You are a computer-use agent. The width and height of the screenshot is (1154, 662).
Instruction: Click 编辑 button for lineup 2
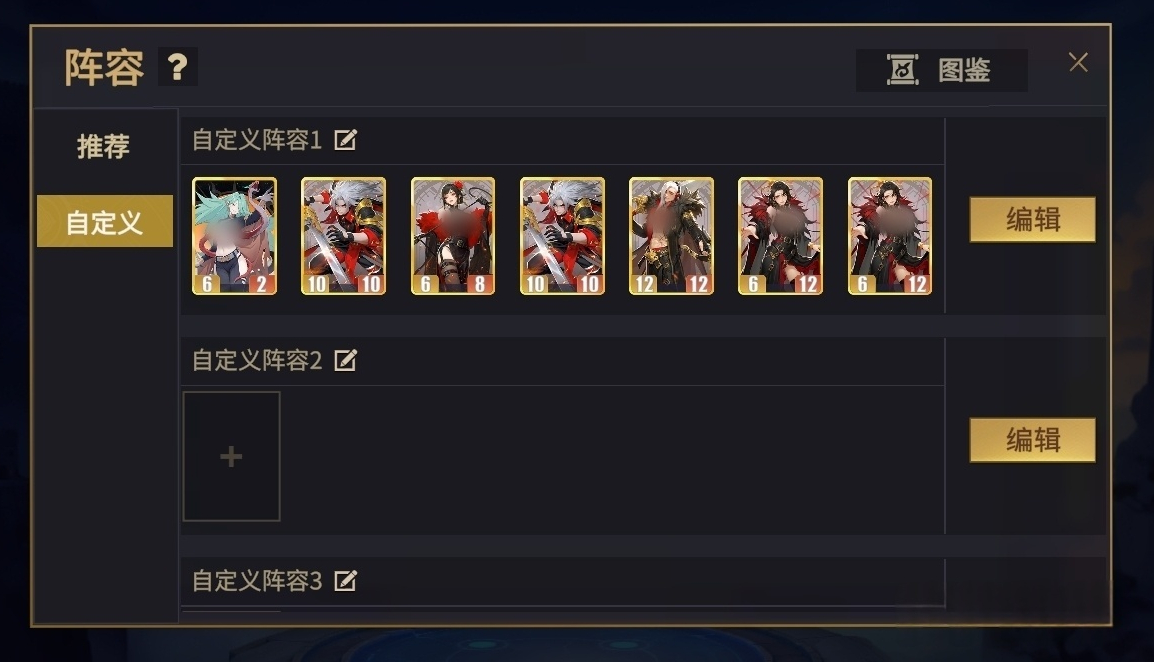click(x=1032, y=440)
